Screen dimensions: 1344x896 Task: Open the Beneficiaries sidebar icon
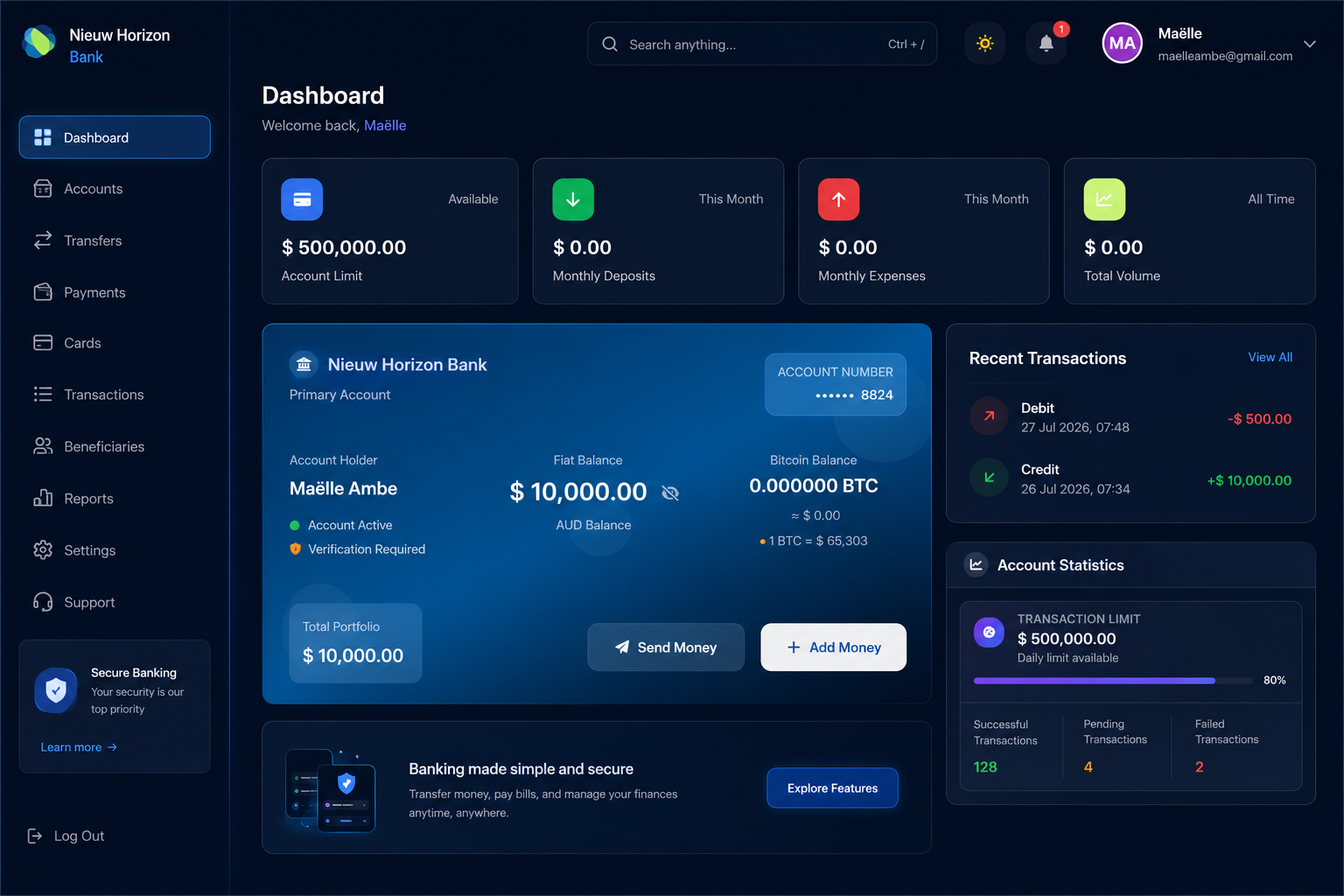(x=43, y=446)
